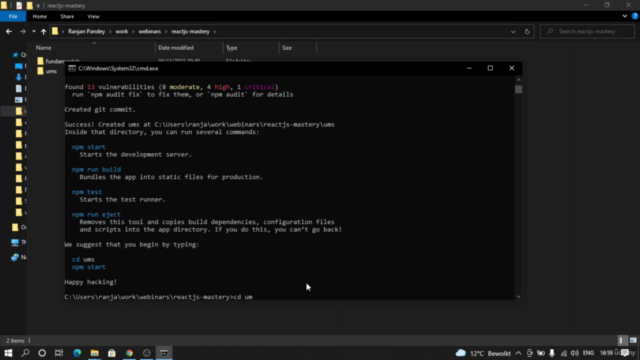The image size is (640, 360).
Task: Switch to File Explorer on taskbar
Action: 95,353
